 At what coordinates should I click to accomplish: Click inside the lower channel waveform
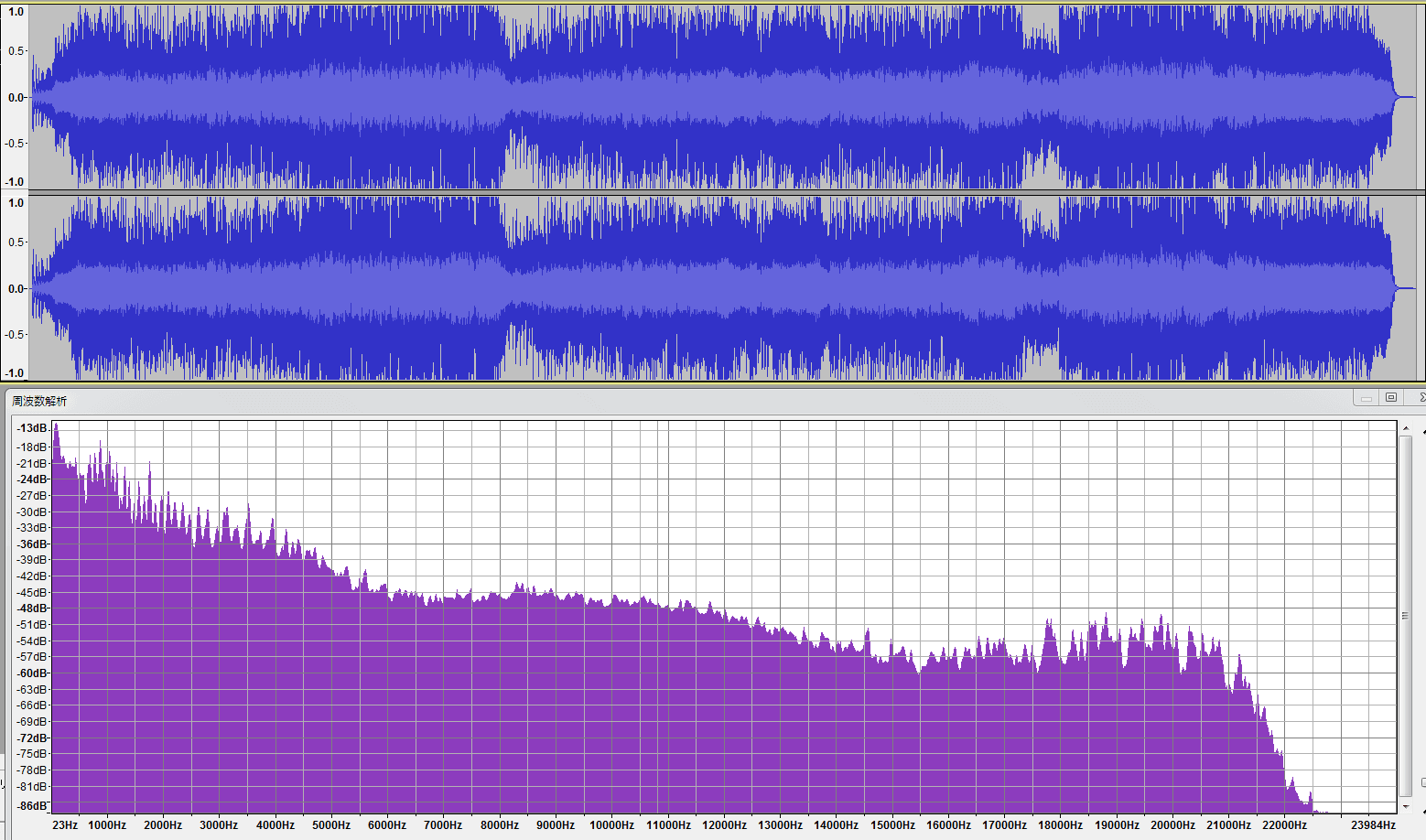(723, 287)
